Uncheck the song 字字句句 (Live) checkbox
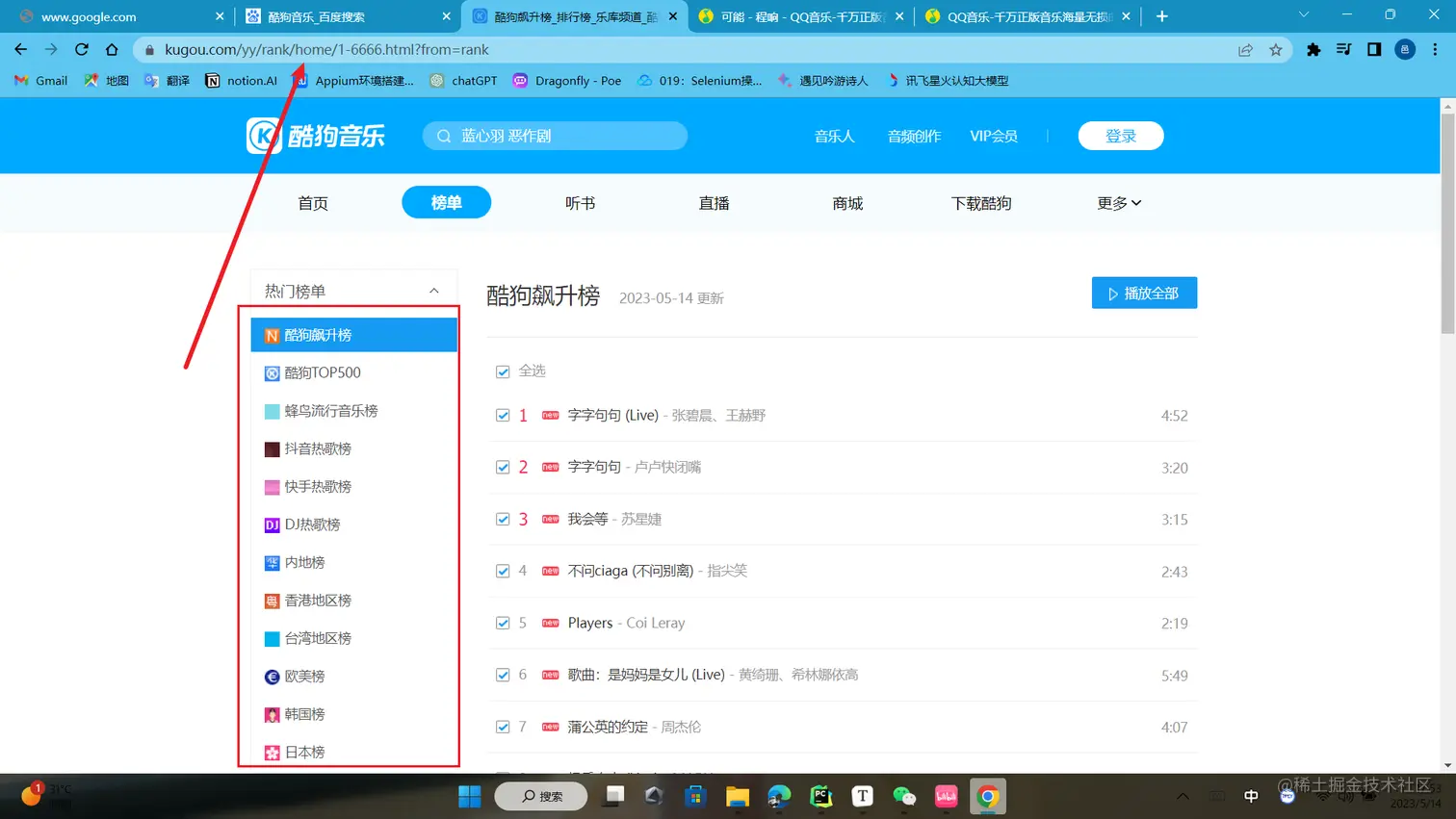 coord(503,416)
